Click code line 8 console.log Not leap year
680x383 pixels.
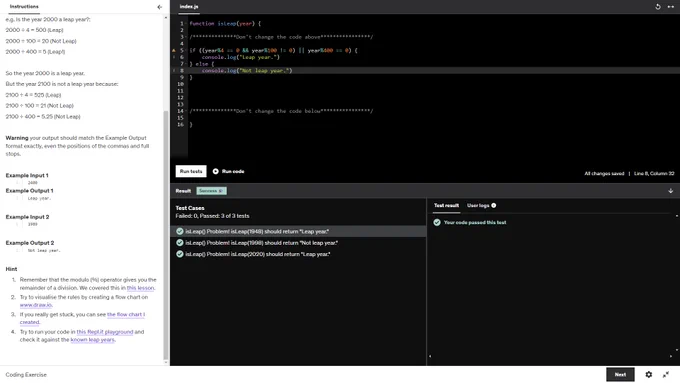247,70
